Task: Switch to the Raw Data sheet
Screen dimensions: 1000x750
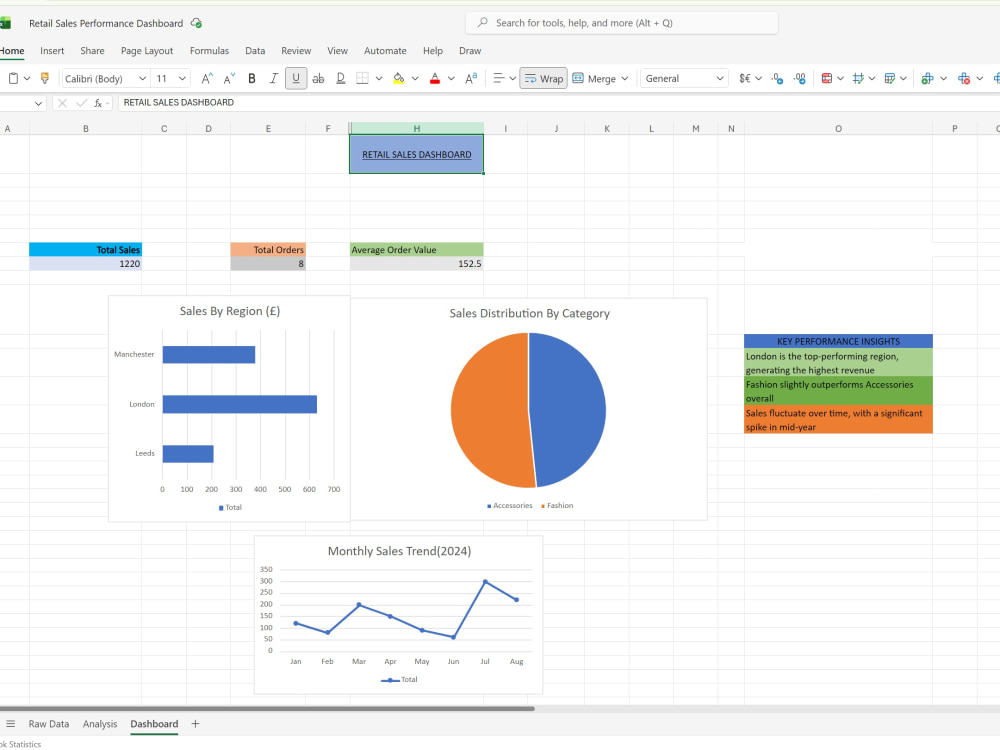Action: click(48, 724)
